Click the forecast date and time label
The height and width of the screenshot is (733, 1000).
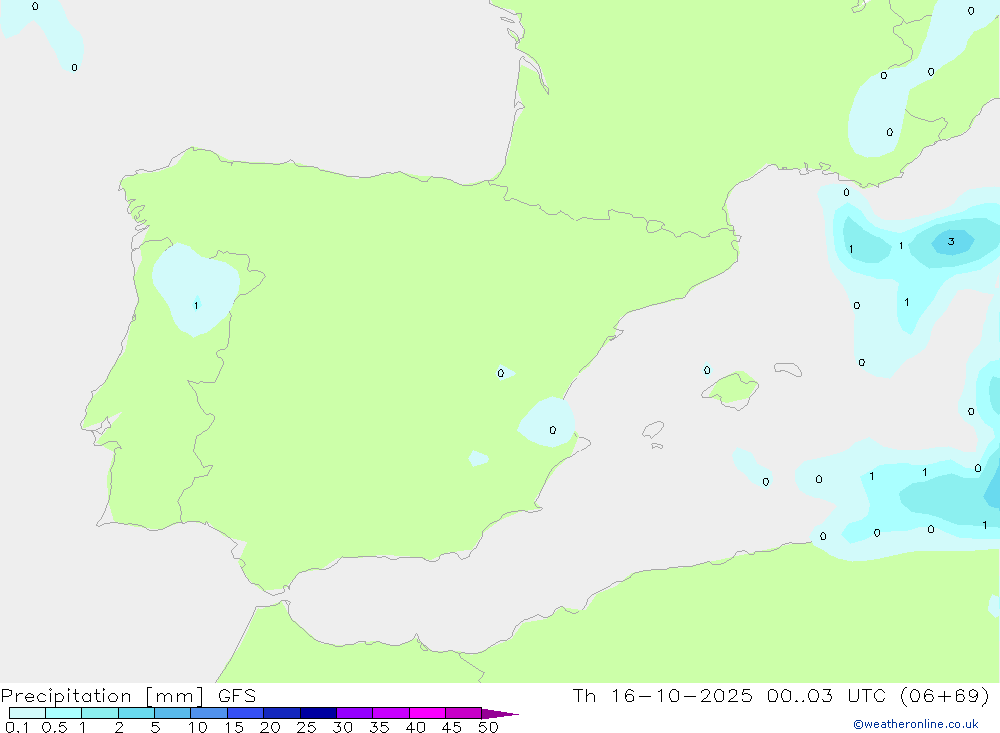(x=780, y=696)
